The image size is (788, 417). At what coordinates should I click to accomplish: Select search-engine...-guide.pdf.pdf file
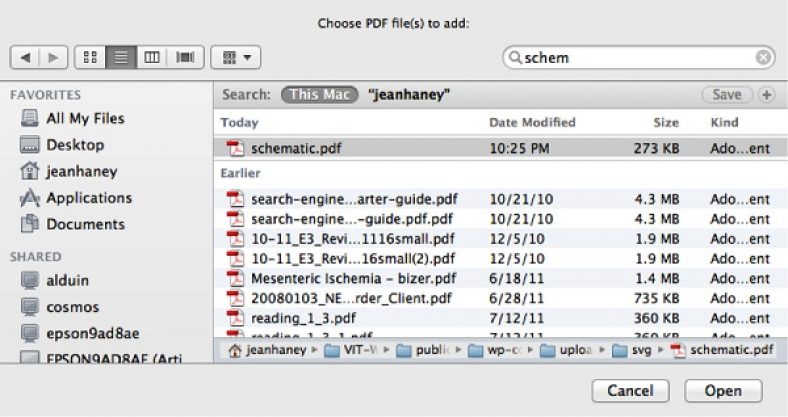(501, 219)
